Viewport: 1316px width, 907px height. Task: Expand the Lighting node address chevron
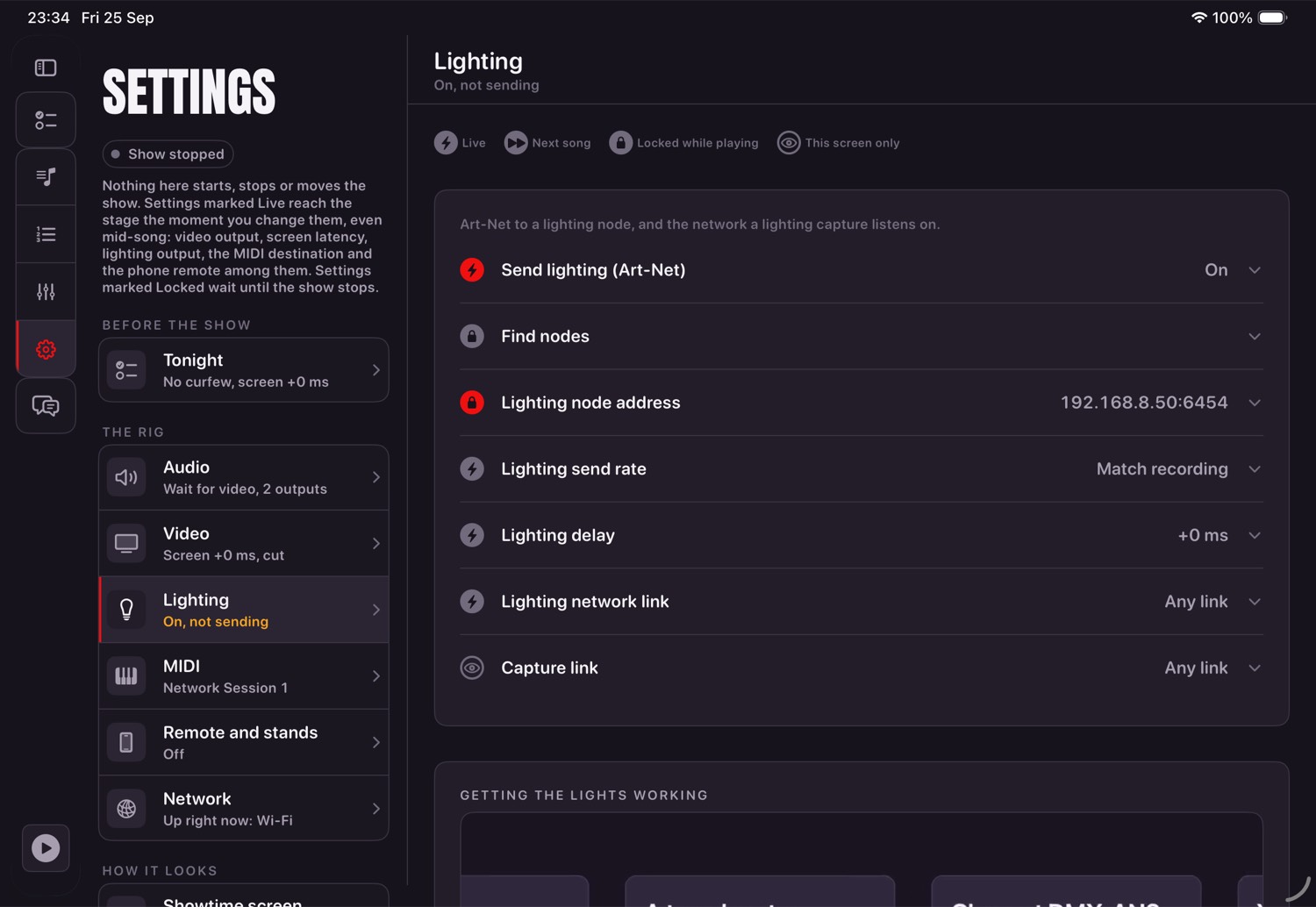click(x=1255, y=403)
